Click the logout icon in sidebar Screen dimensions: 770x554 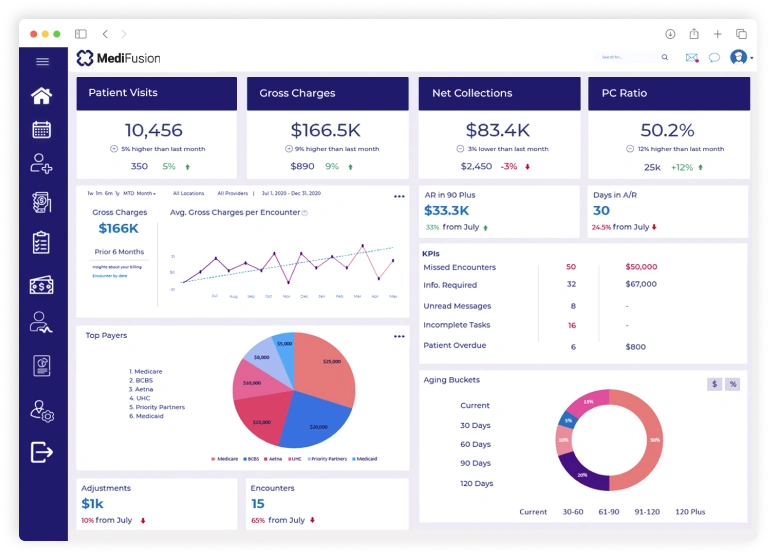(x=41, y=452)
